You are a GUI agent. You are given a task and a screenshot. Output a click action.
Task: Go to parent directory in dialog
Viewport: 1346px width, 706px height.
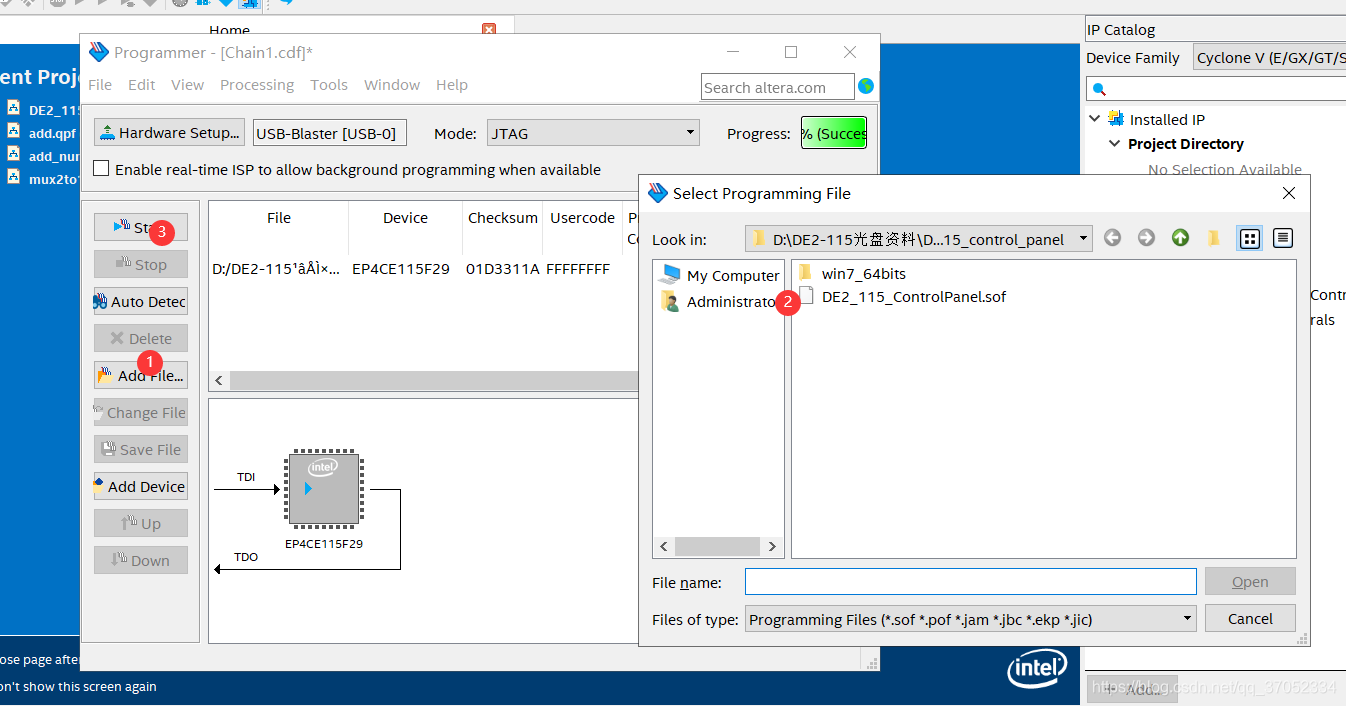pos(1180,238)
